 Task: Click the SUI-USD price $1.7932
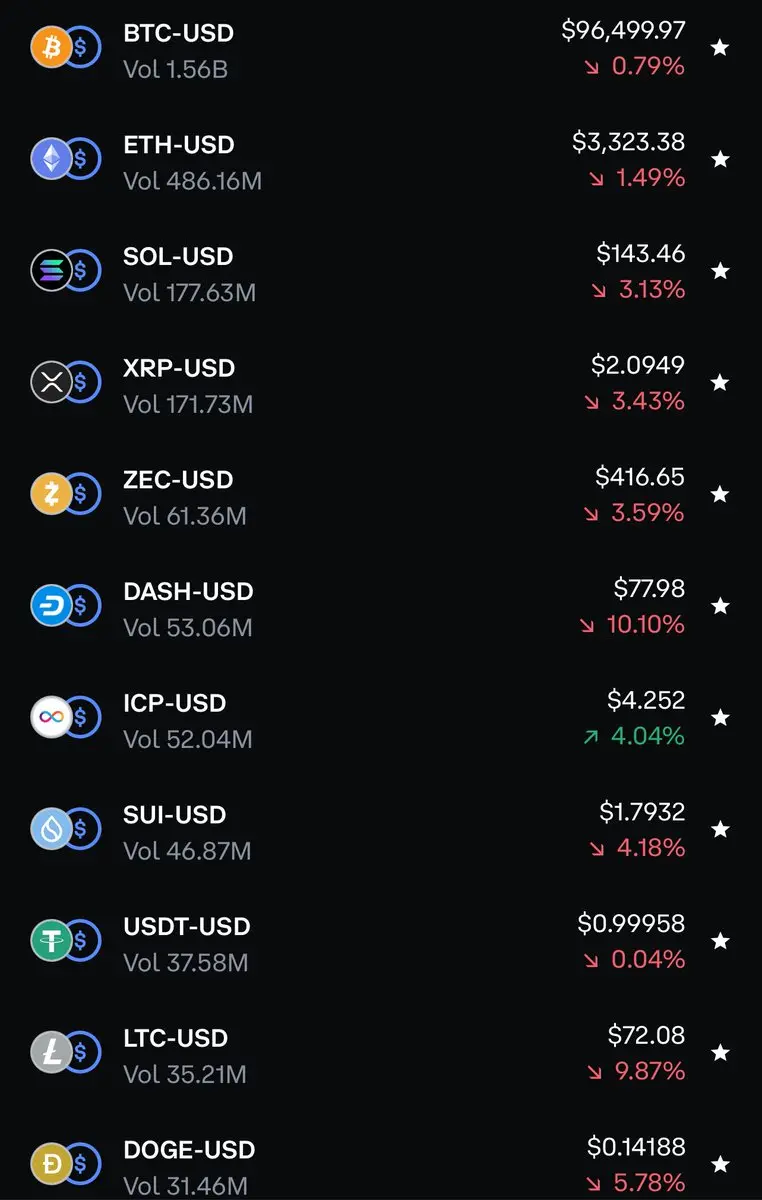click(x=642, y=812)
